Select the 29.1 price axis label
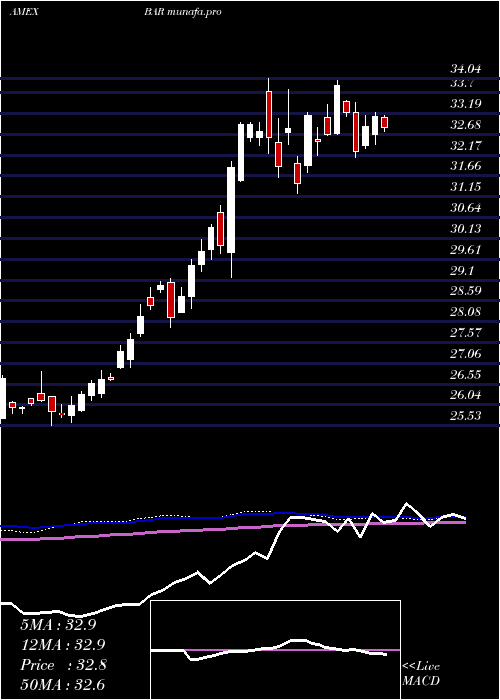 [462, 271]
